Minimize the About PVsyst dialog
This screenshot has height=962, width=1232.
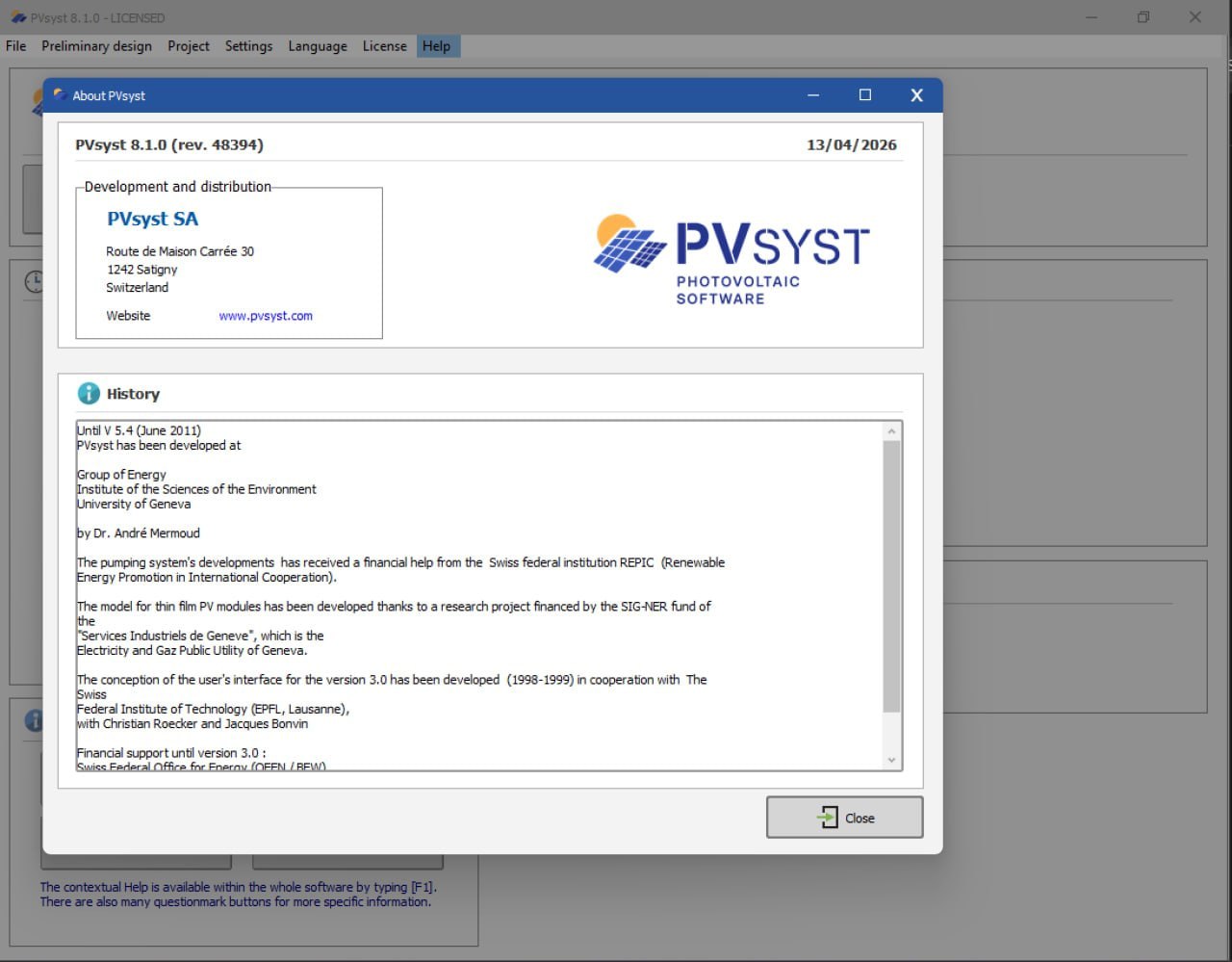tap(813, 95)
